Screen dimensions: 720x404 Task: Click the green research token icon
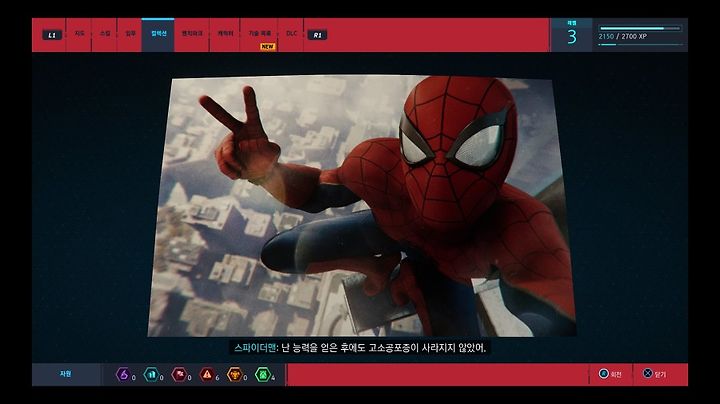tap(263, 375)
